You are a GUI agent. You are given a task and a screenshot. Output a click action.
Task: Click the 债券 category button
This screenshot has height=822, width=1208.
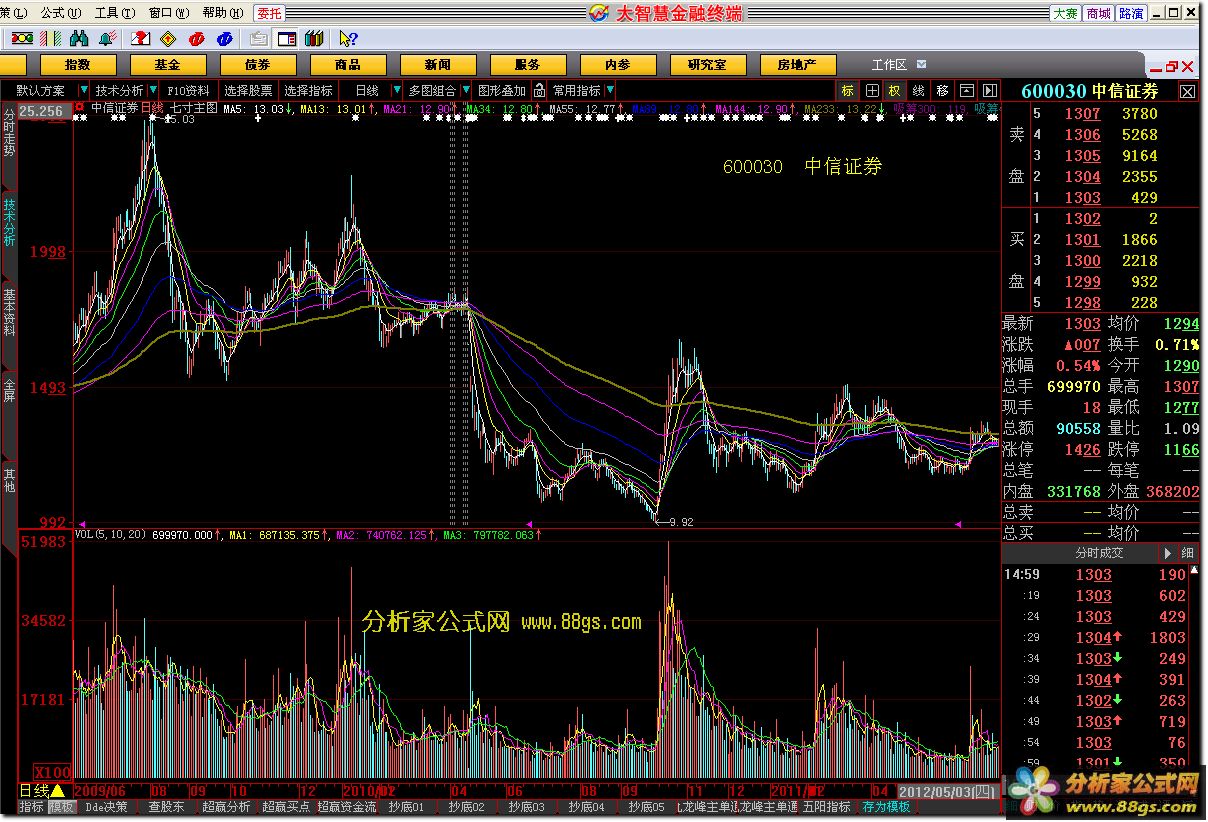click(x=257, y=65)
